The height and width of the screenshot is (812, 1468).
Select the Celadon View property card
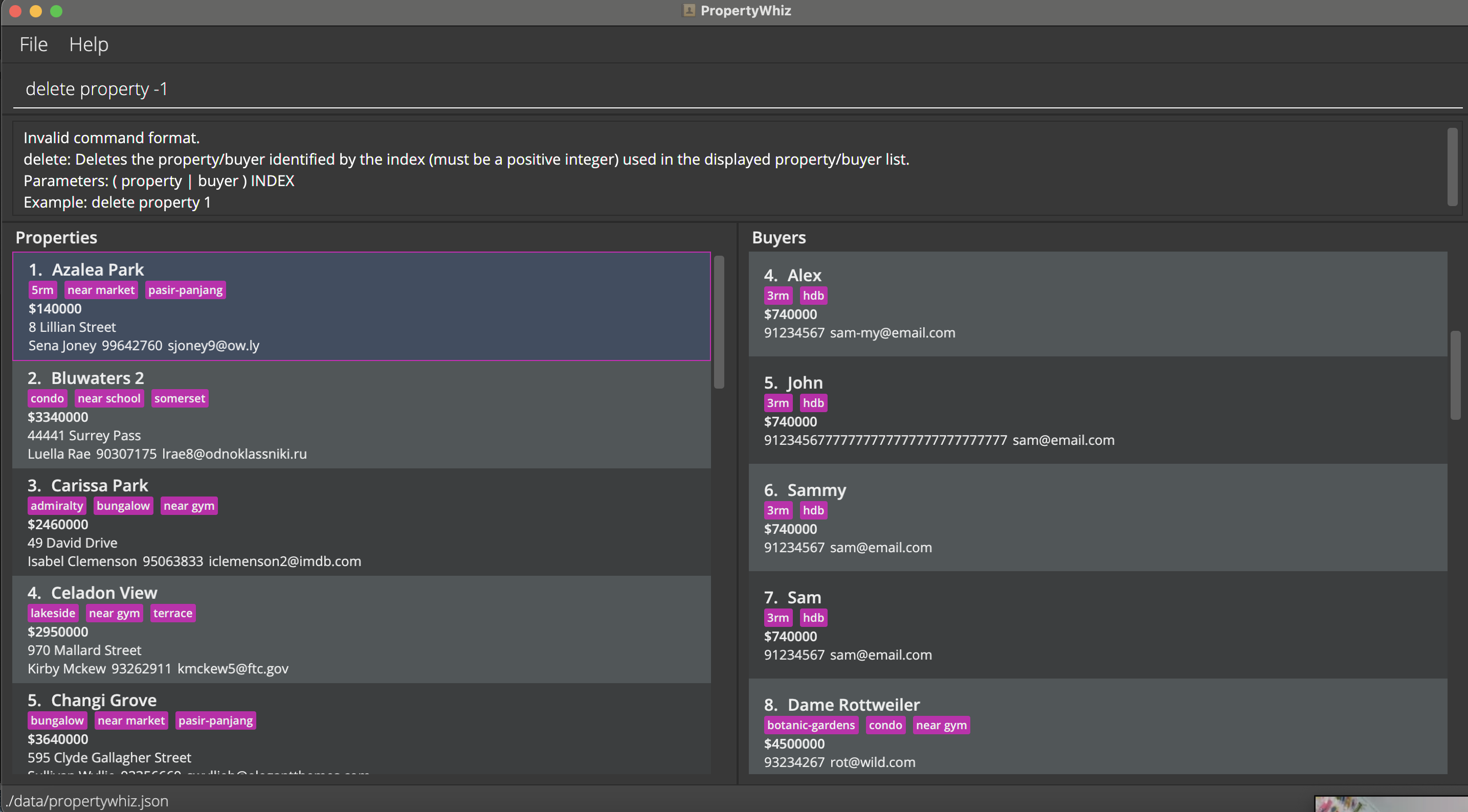pyautogui.click(x=361, y=629)
